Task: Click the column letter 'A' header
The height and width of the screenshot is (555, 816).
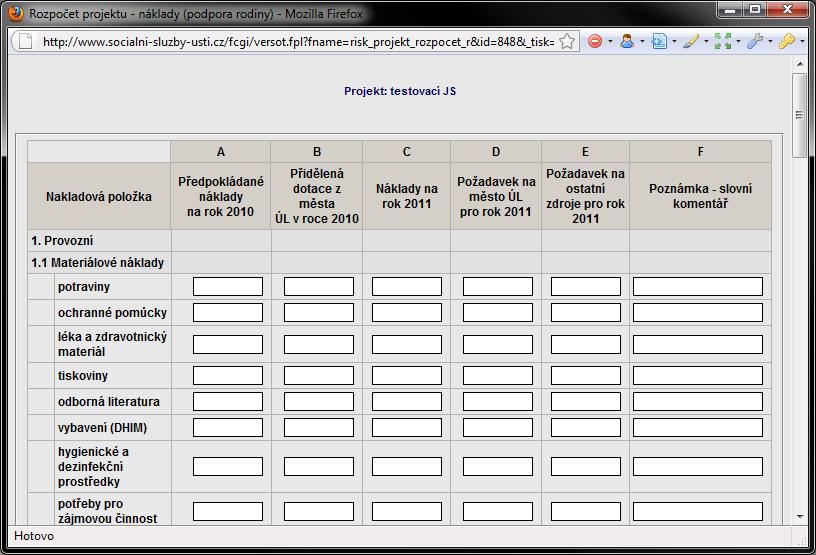Action: 221,152
